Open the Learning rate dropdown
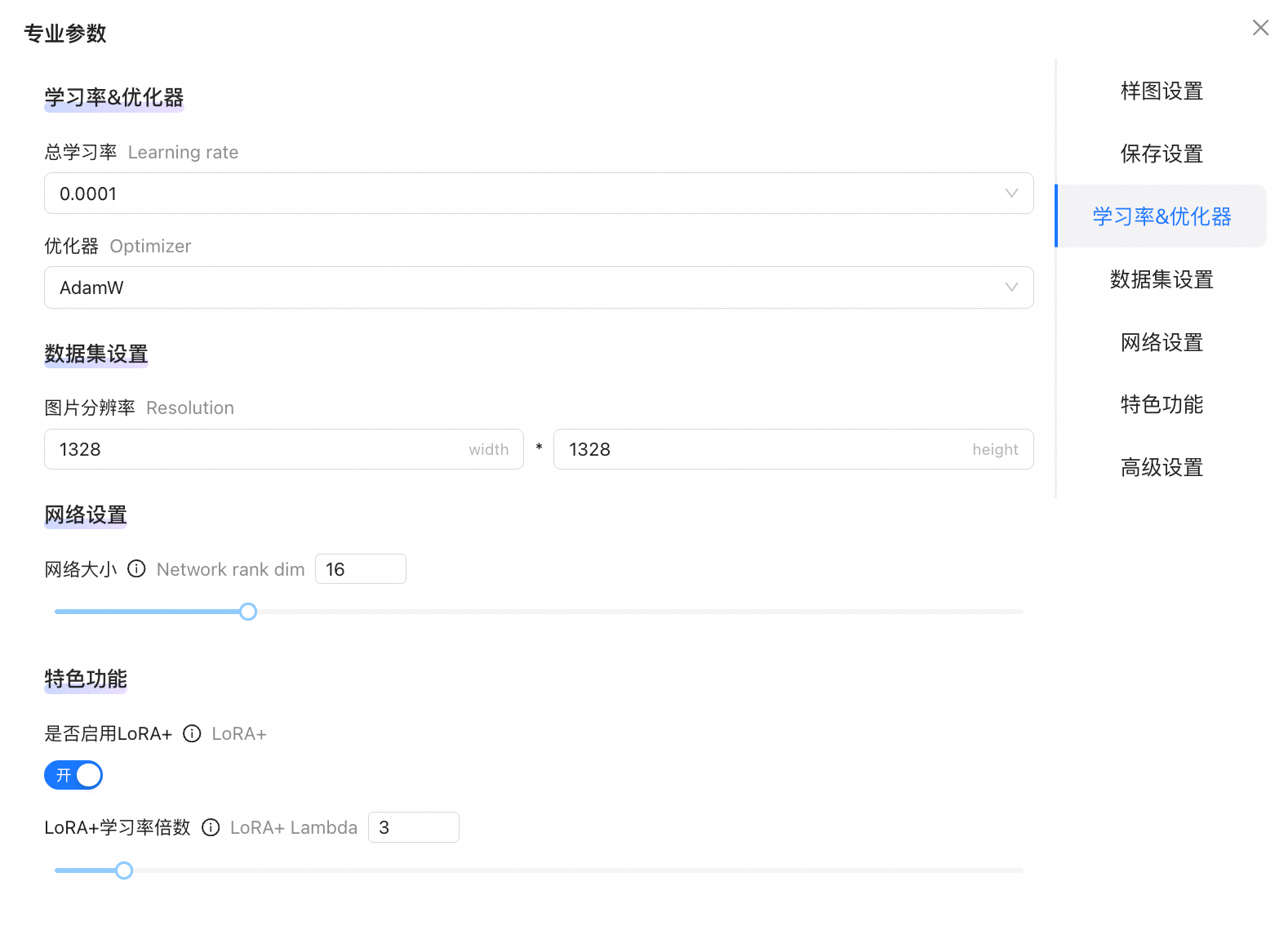 tap(539, 194)
